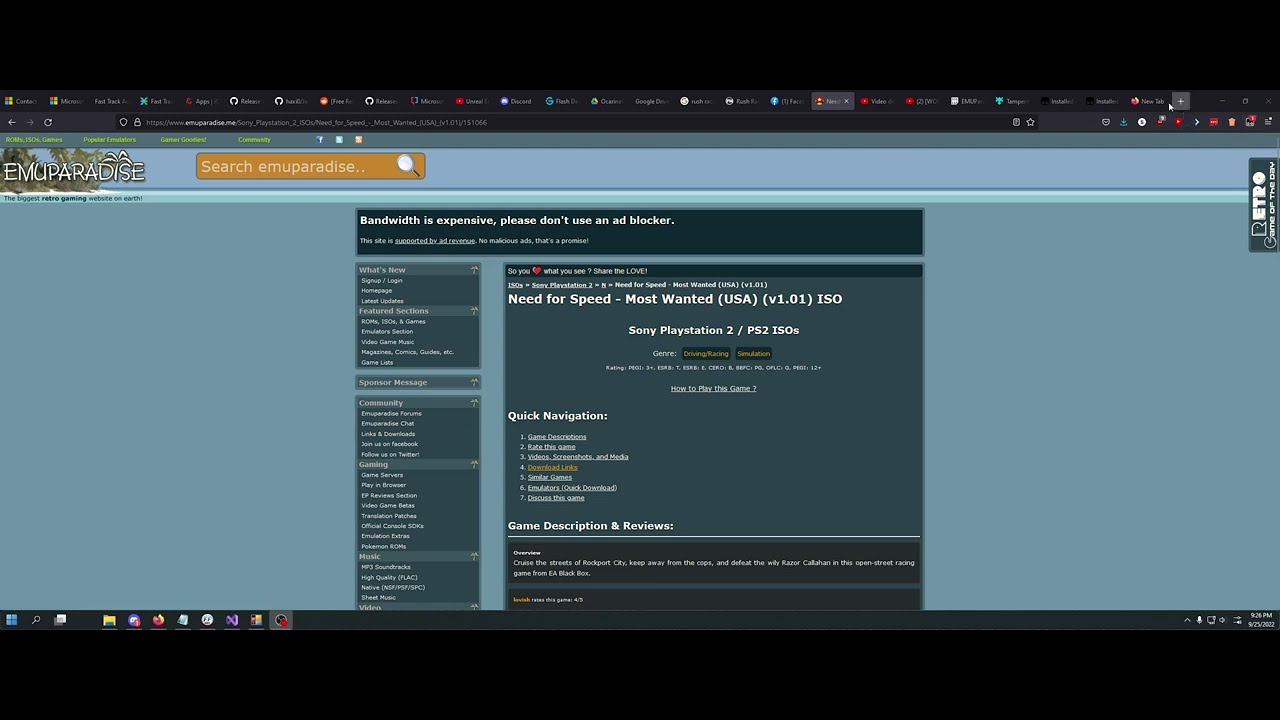
Task: Switch to the New Tab tab
Action: 1148,101
